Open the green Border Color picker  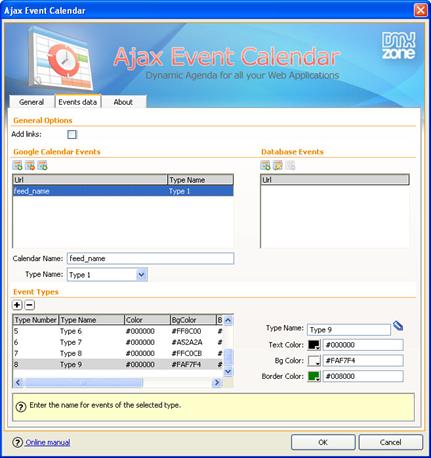coord(314,376)
